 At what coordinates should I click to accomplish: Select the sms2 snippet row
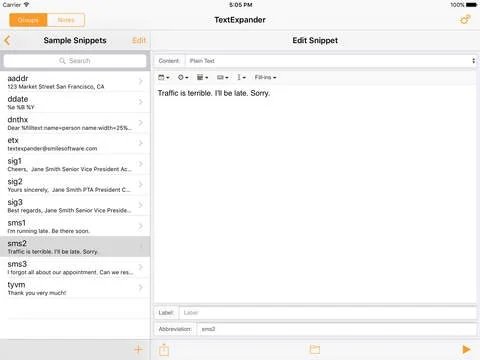point(75,247)
